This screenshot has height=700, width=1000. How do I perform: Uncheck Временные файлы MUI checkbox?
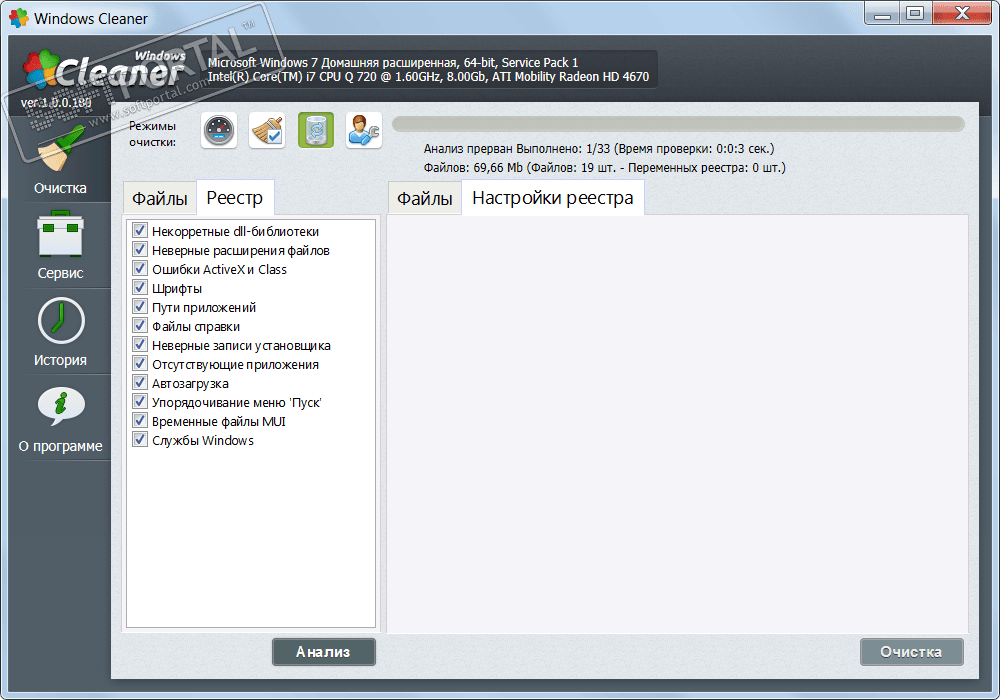click(x=140, y=420)
